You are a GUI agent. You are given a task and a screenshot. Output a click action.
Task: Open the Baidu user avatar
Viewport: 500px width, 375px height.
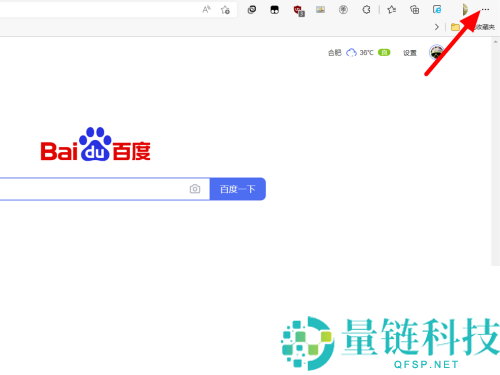click(436, 52)
